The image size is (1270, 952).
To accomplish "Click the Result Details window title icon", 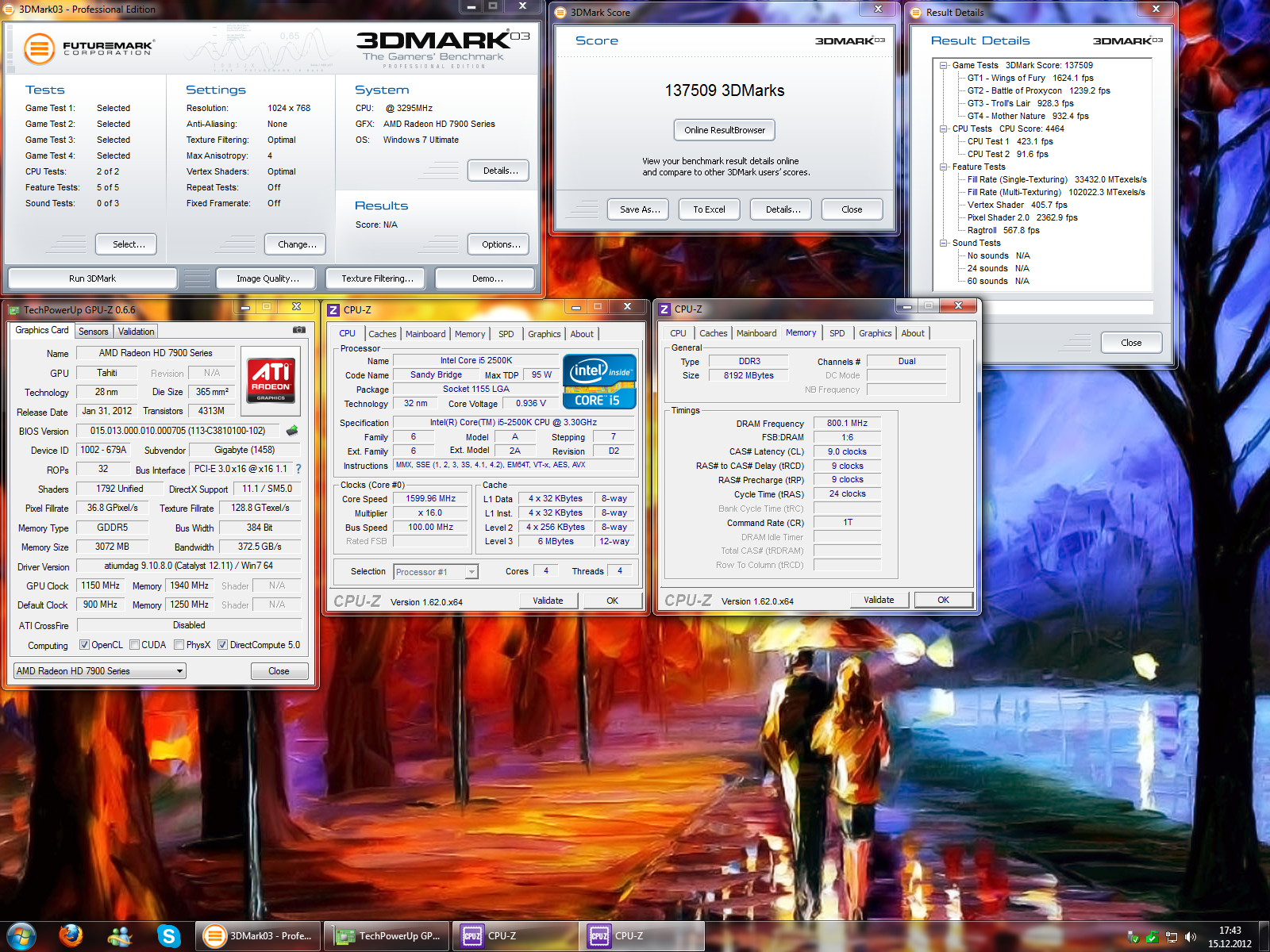I will 916,13.
